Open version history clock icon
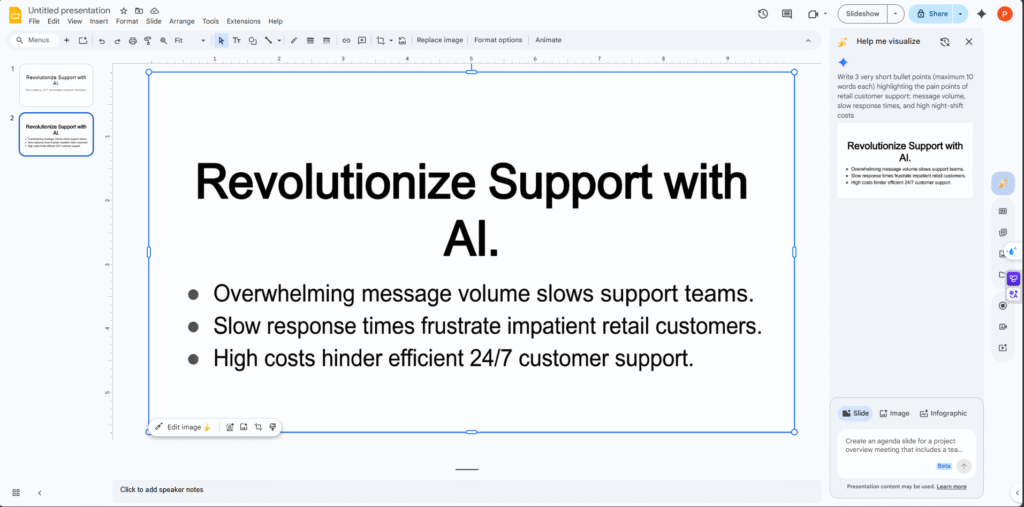 763,14
